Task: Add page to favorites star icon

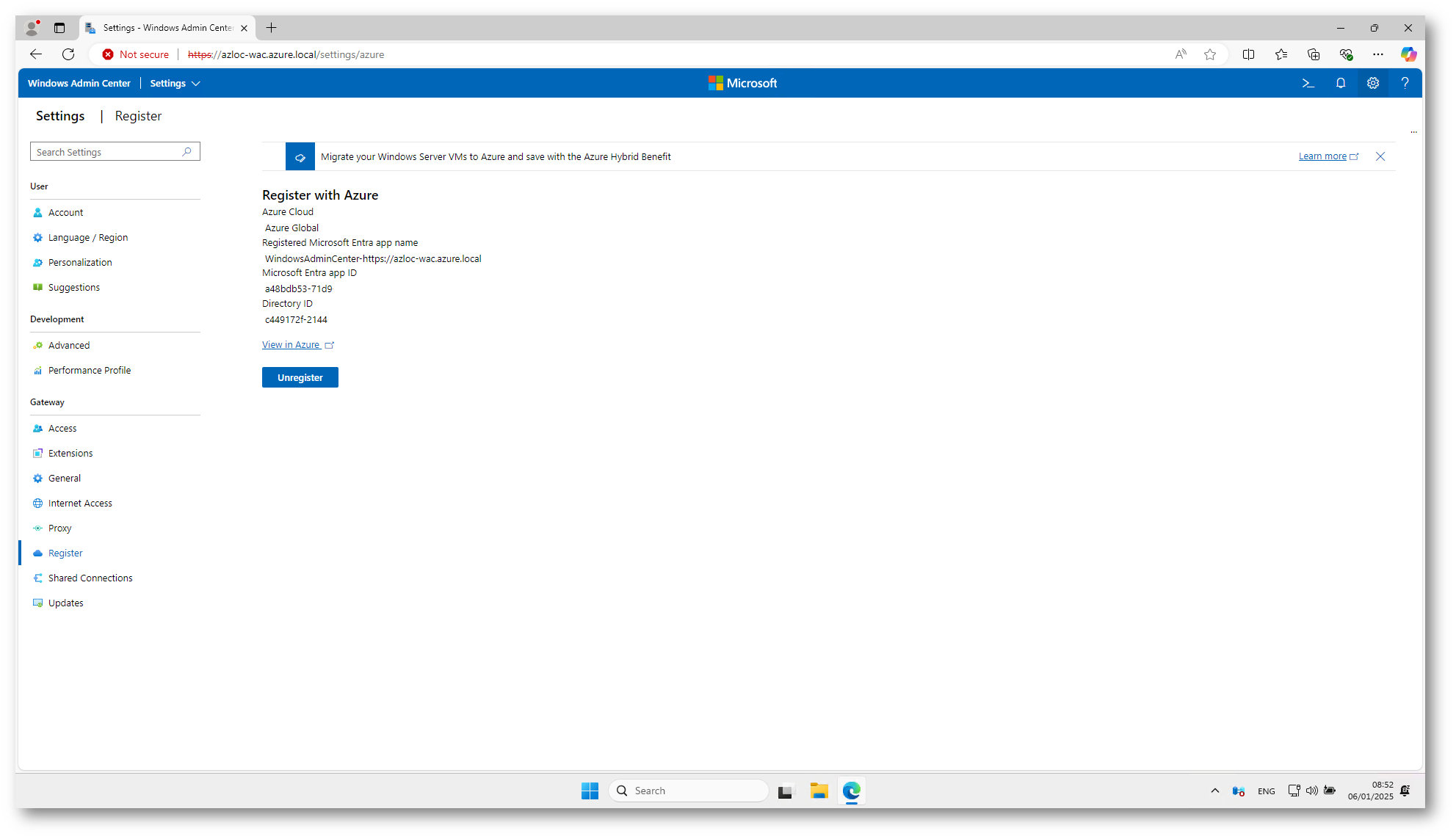Action: [x=1210, y=54]
